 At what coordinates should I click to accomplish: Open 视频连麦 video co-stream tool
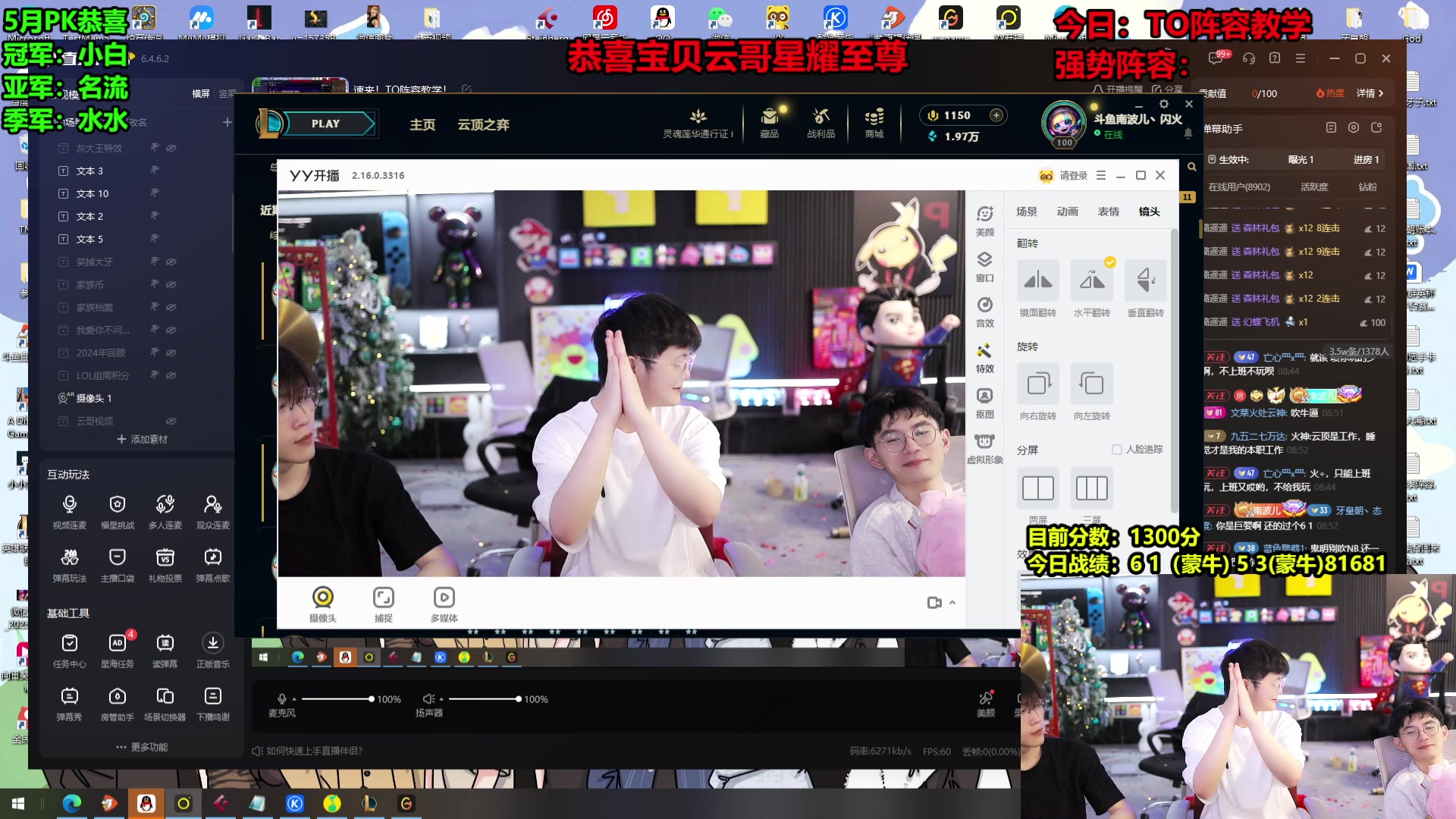69,512
